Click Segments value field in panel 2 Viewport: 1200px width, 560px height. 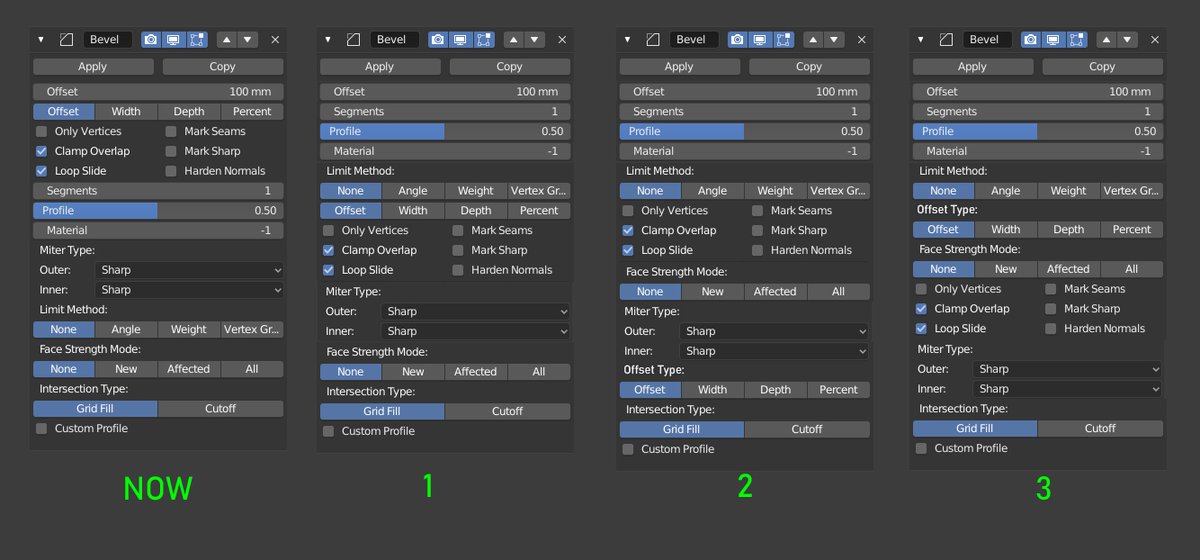tap(744, 112)
